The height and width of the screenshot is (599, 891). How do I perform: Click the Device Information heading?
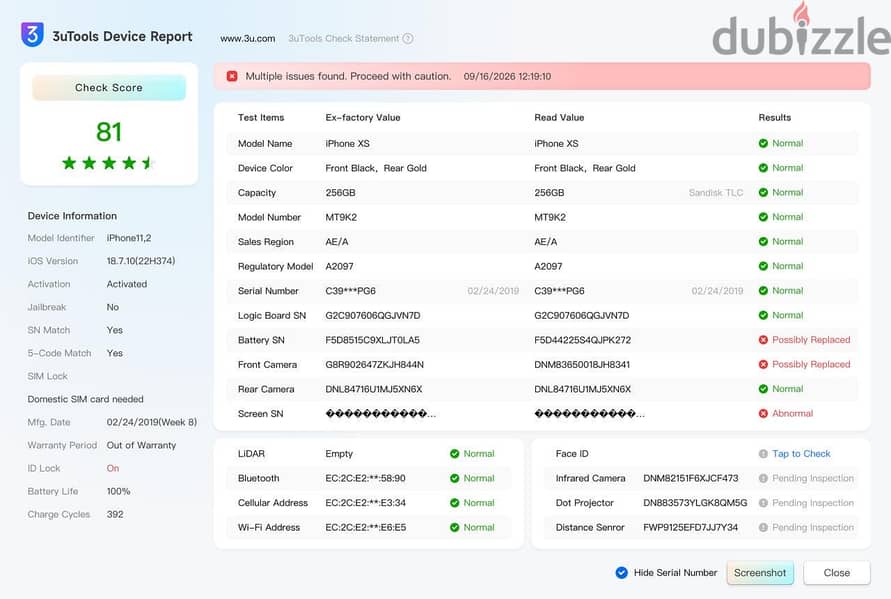click(72, 216)
